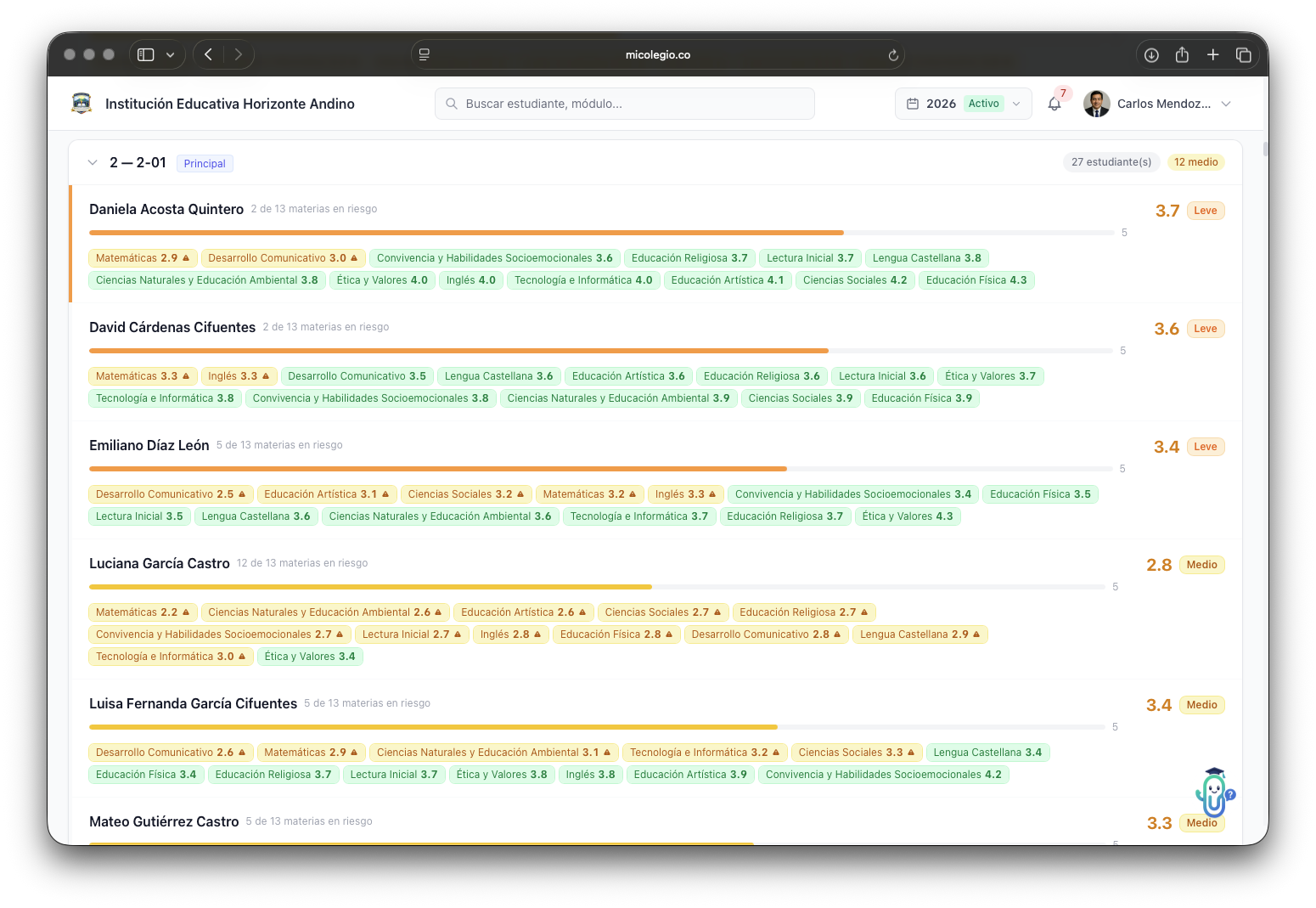The height and width of the screenshot is (908, 1316).
Task: Open student Daniela Acosta Quintero
Action: click(166, 209)
